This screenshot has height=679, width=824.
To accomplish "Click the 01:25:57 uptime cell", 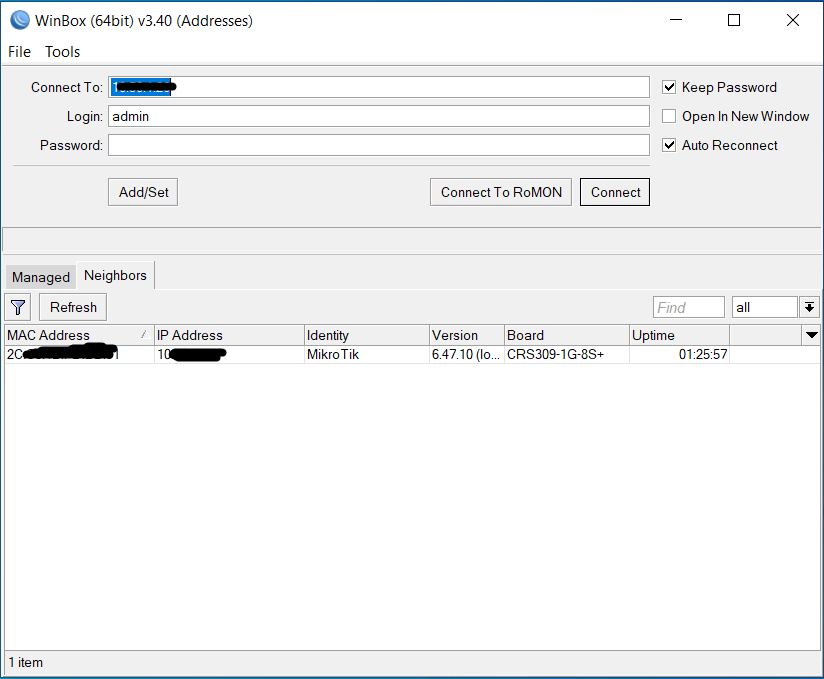I will click(679, 354).
